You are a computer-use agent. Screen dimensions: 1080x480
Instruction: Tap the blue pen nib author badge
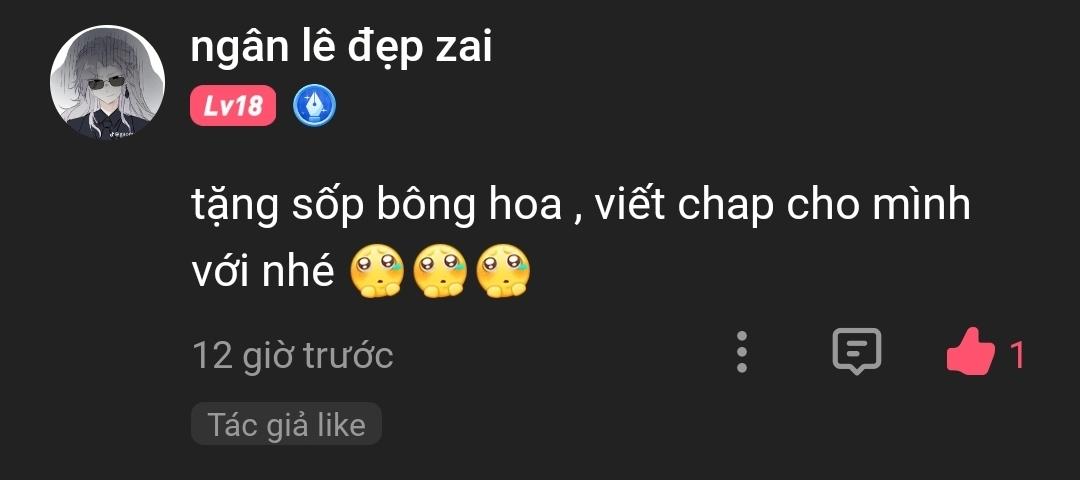point(314,107)
